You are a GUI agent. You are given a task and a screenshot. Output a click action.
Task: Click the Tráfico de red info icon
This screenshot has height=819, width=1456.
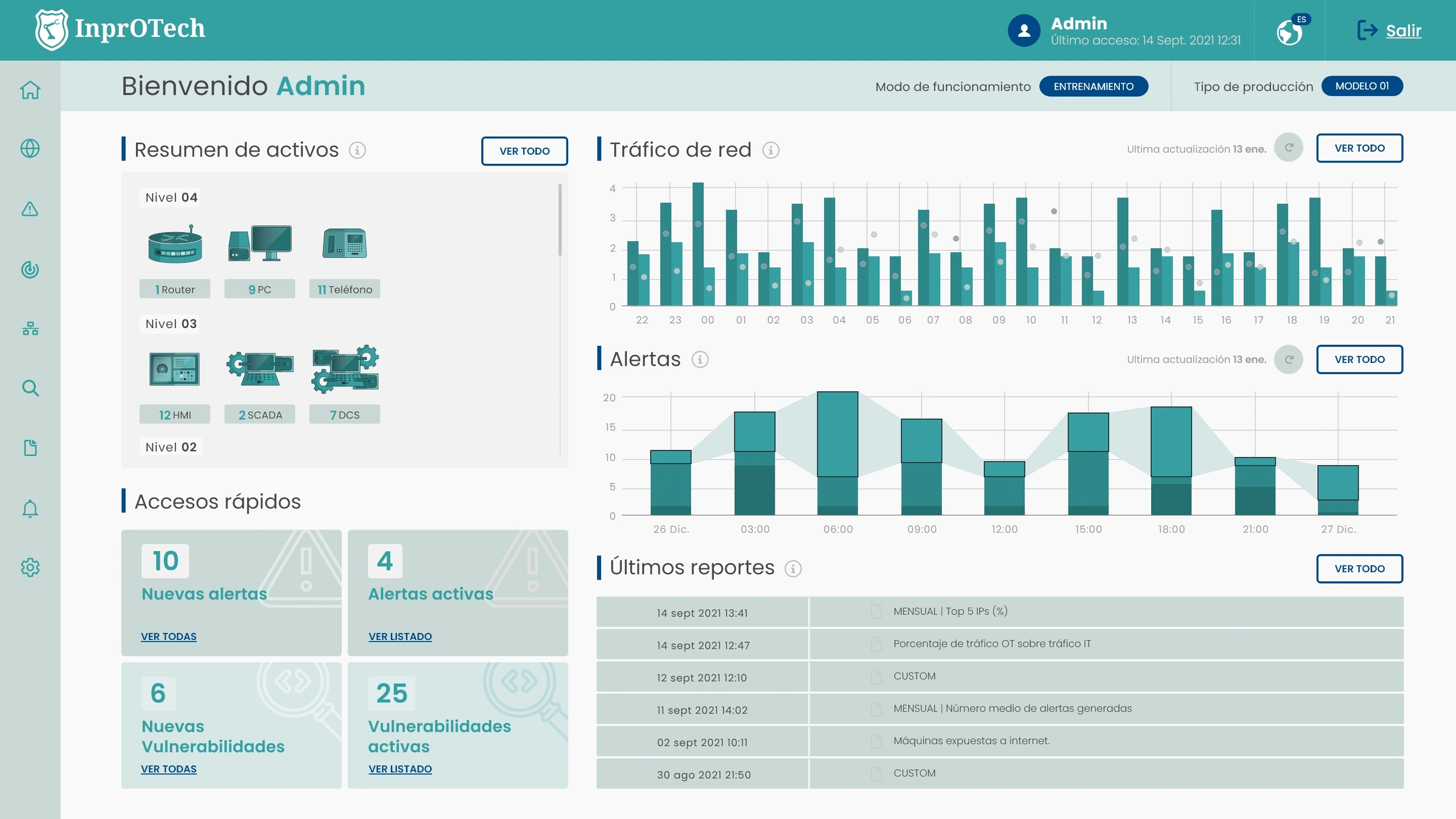tap(771, 150)
